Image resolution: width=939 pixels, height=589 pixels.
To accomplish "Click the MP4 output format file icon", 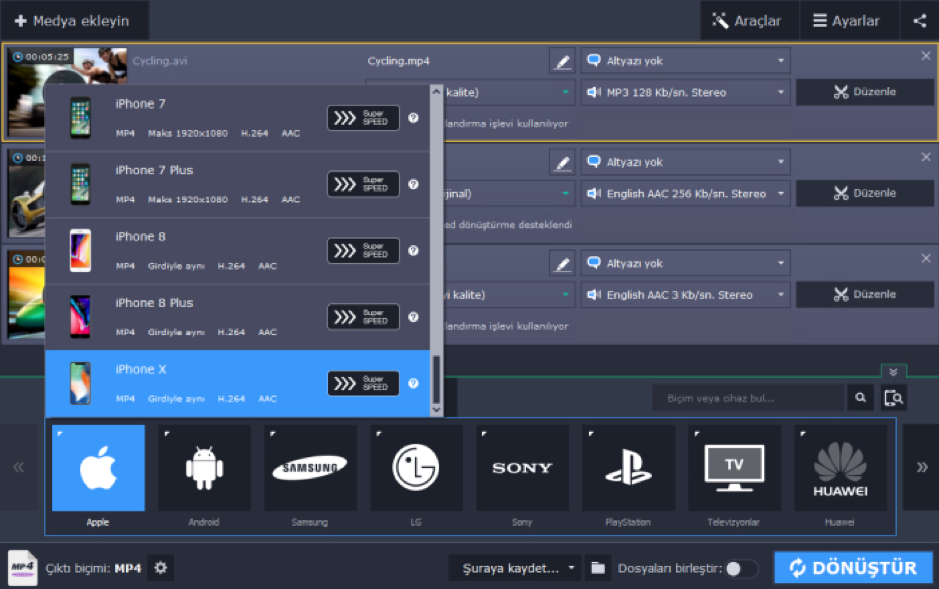I will 23,567.
